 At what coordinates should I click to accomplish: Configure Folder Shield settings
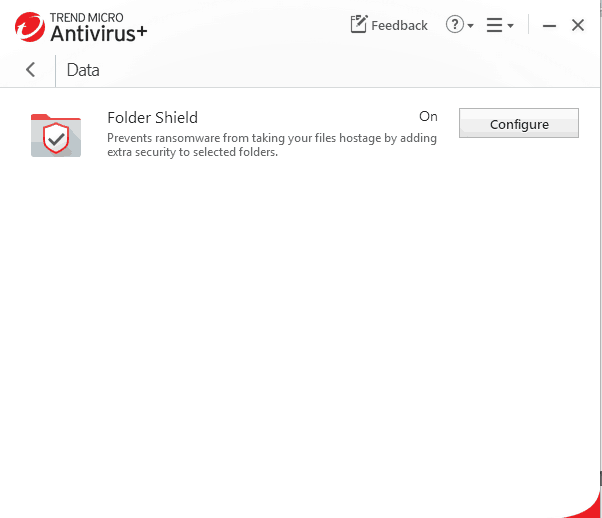point(519,123)
